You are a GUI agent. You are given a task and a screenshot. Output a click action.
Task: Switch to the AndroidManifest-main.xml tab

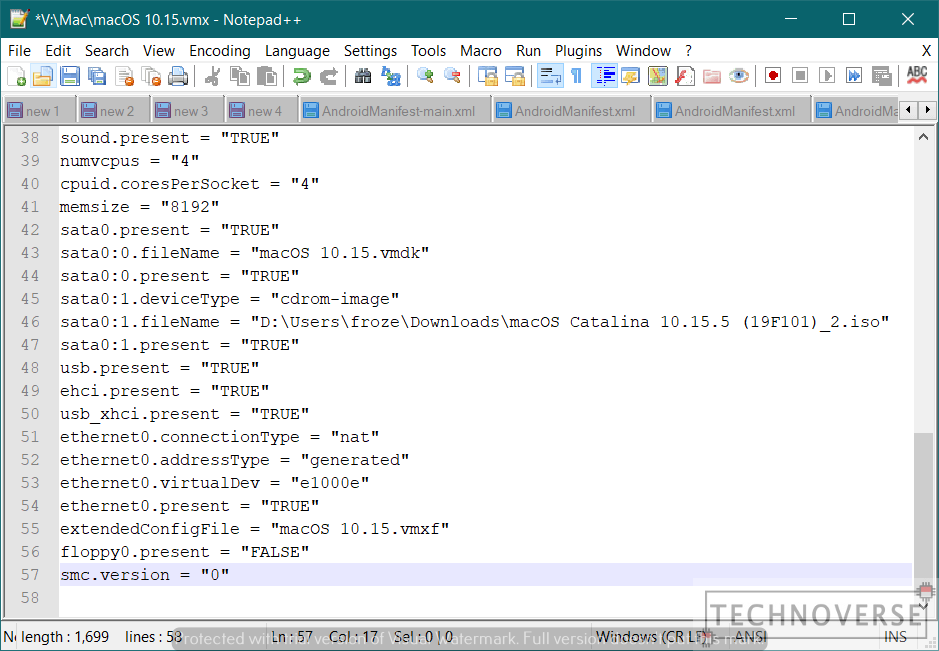point(397,111)
